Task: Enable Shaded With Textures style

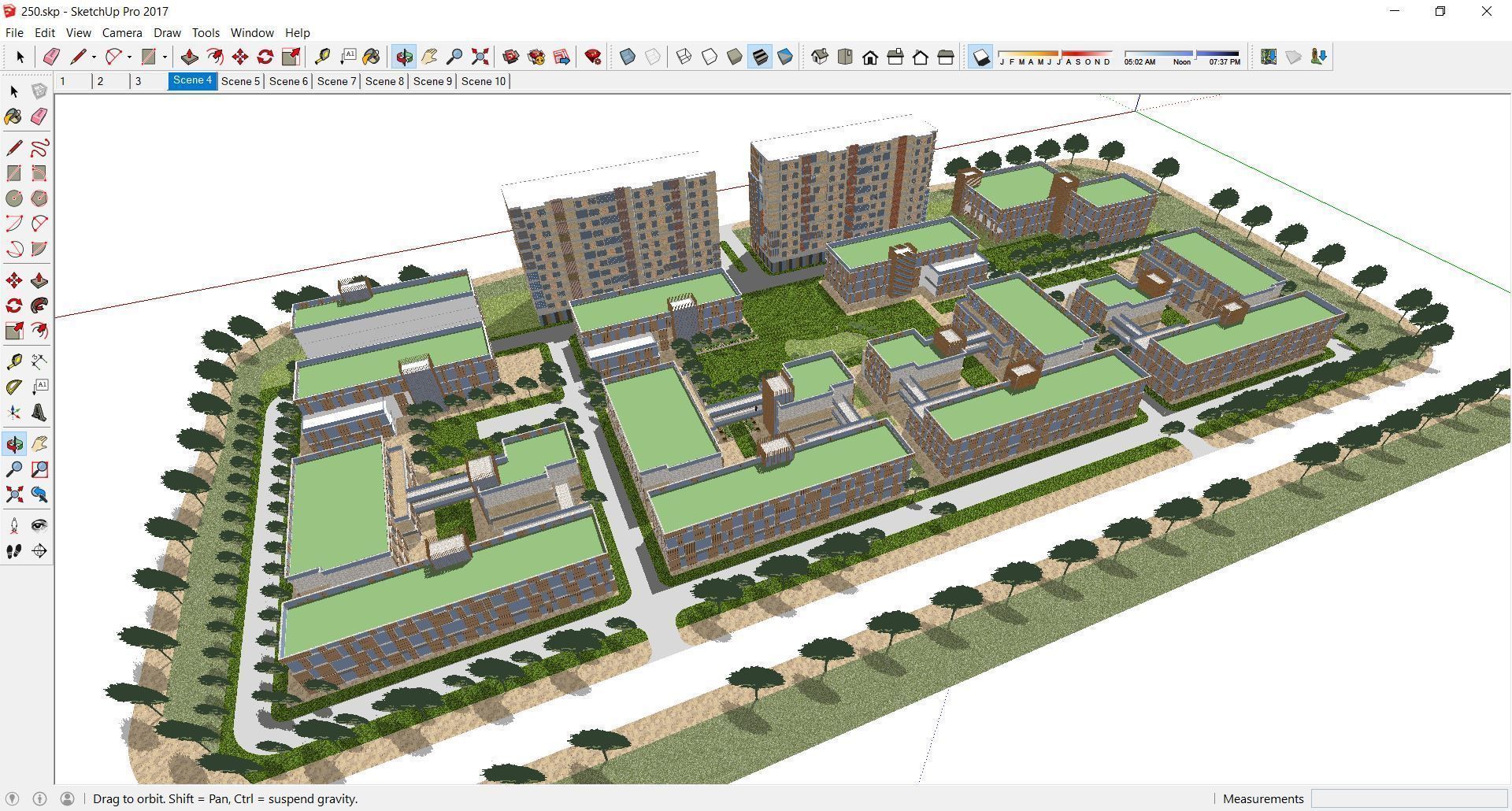Action: pyautogui.click(x=760, y=57)
